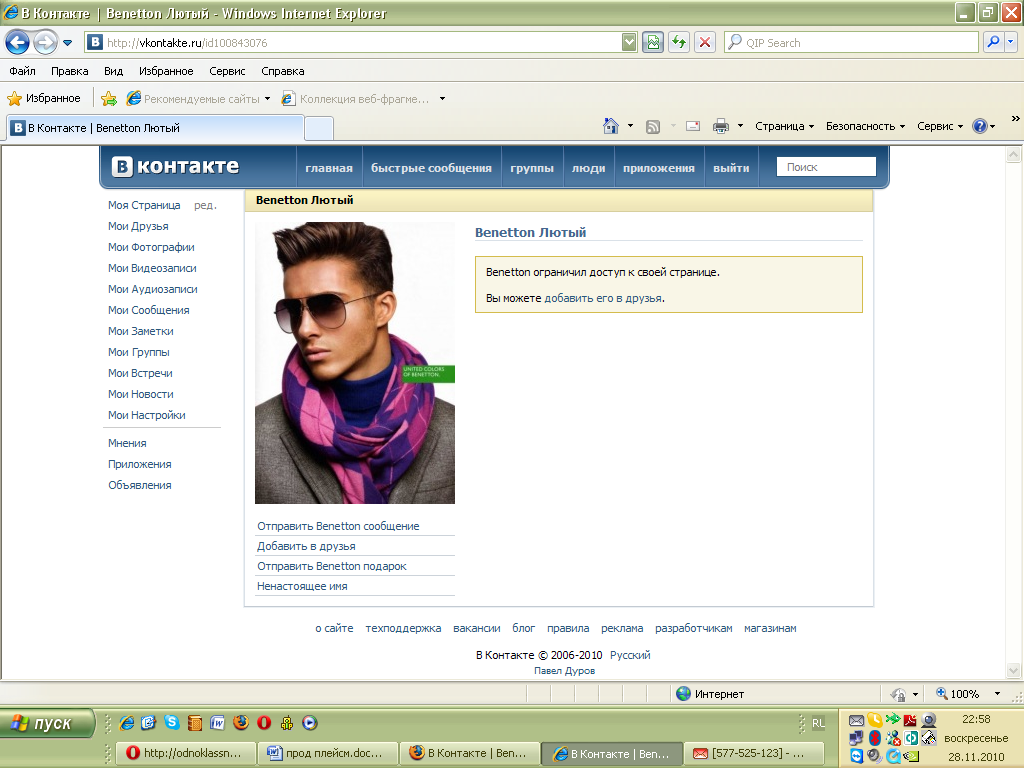Change language via Русский link
The image size is (1024, 768).
(630, 655)
